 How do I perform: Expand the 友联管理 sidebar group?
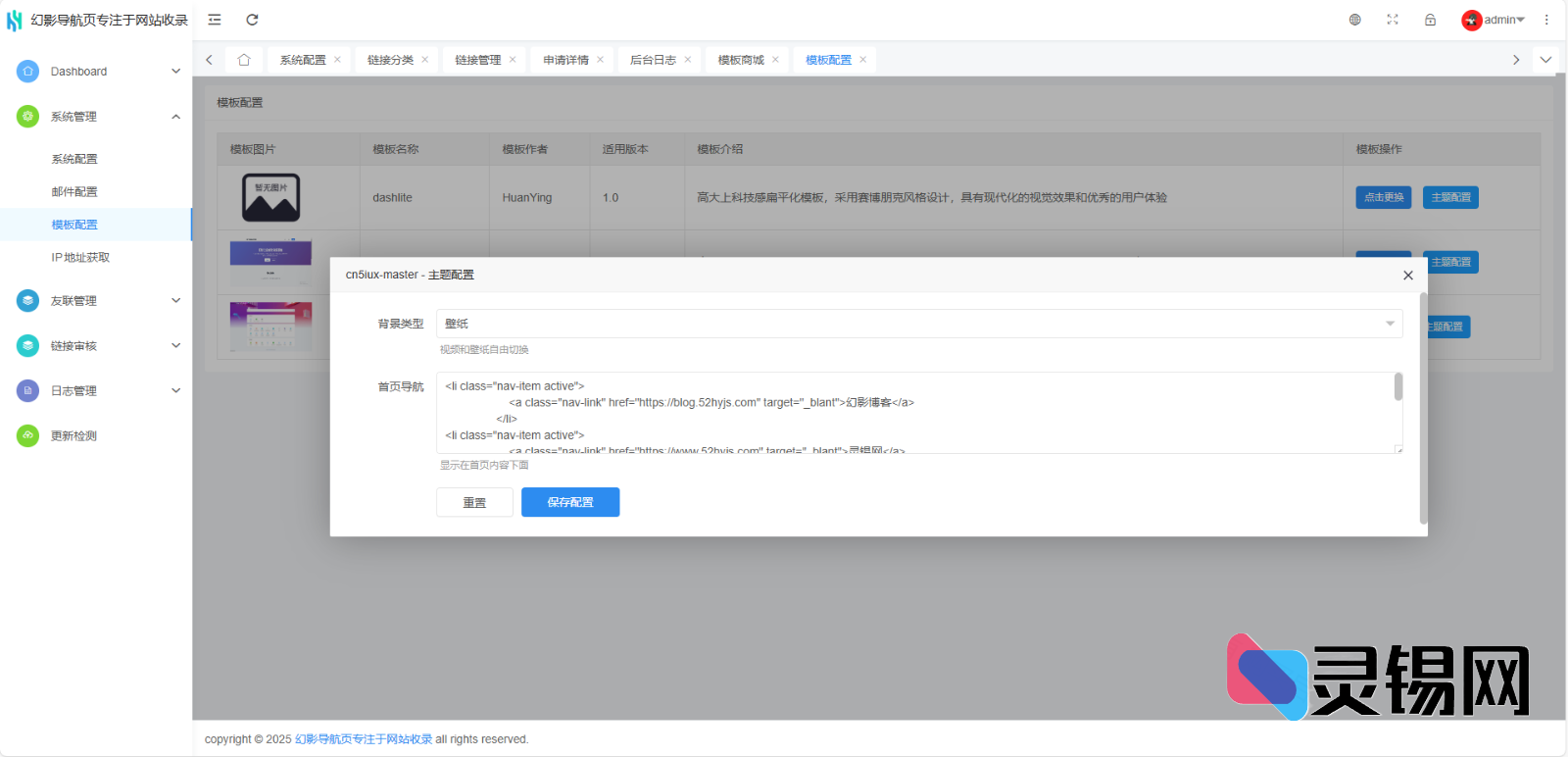[96, 301]
